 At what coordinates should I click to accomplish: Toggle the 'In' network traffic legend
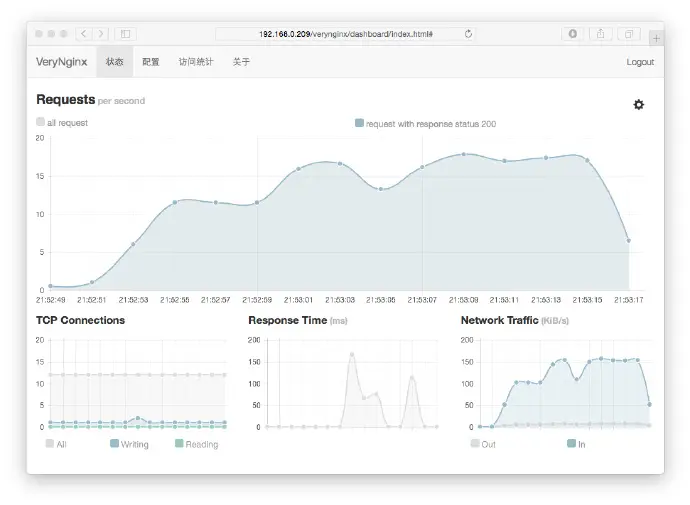(576, 444)
